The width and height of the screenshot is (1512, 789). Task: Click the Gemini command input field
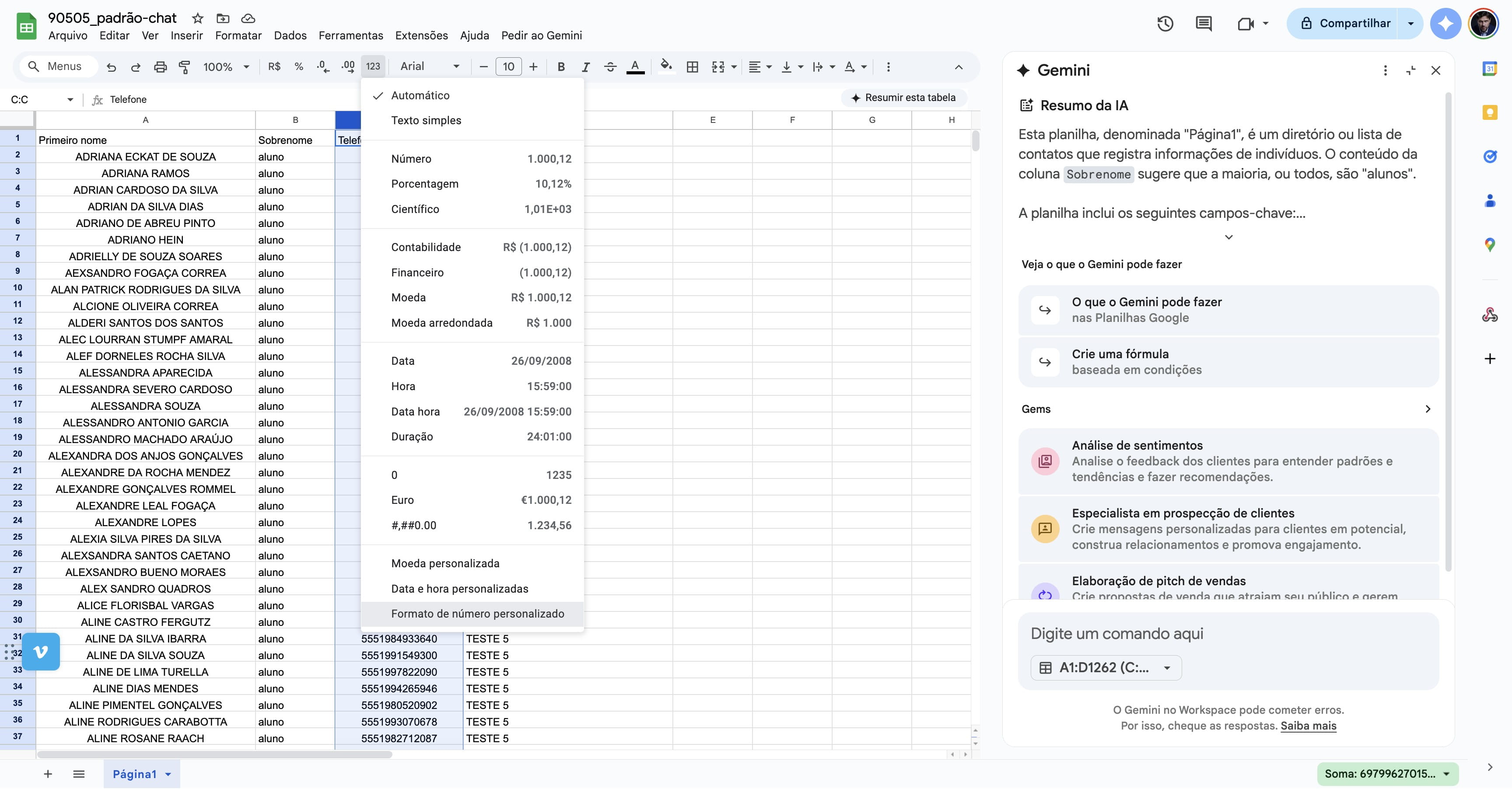click(x=1228, y=634)
